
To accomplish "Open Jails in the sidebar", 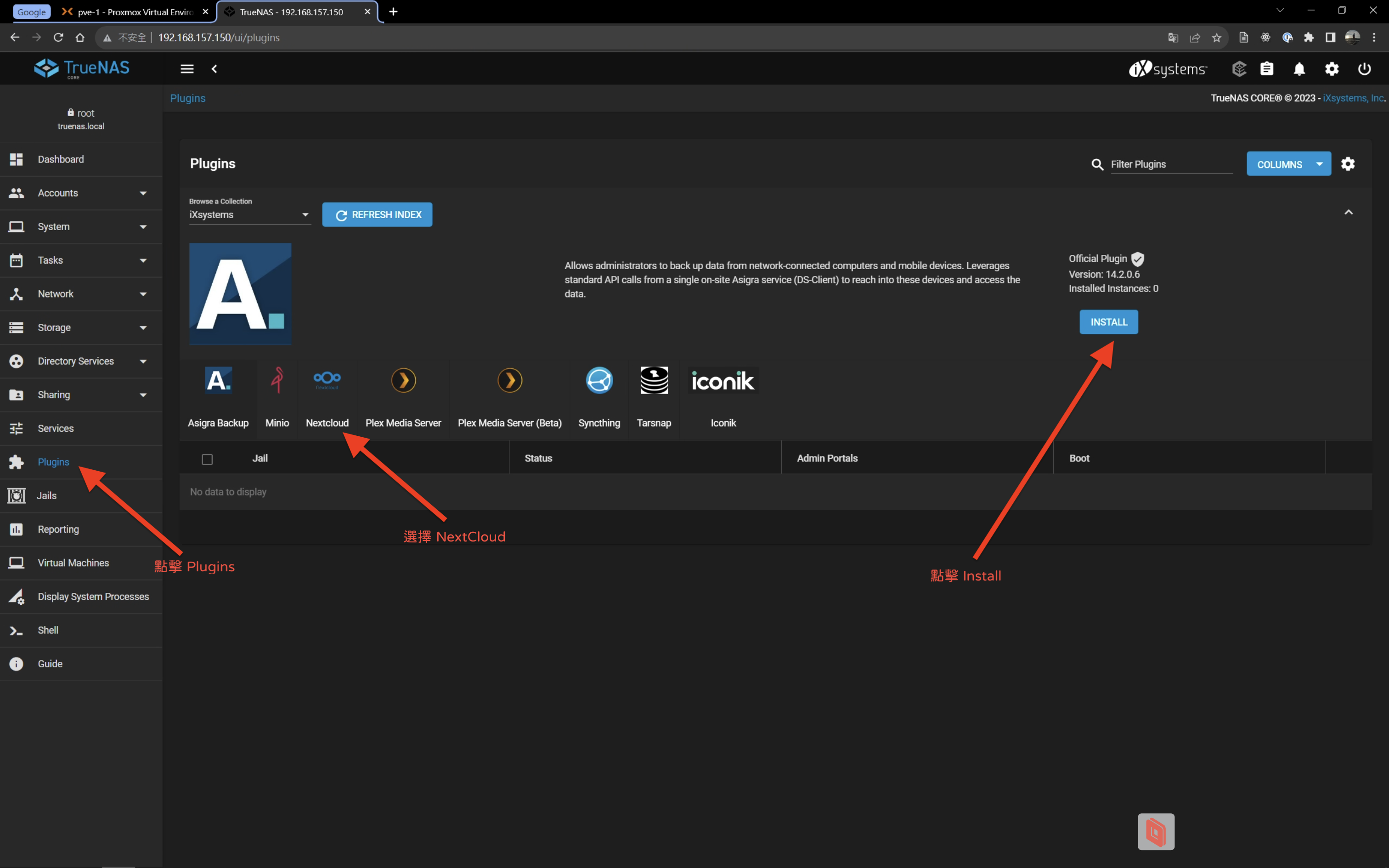I will click(x=47, y=496).
